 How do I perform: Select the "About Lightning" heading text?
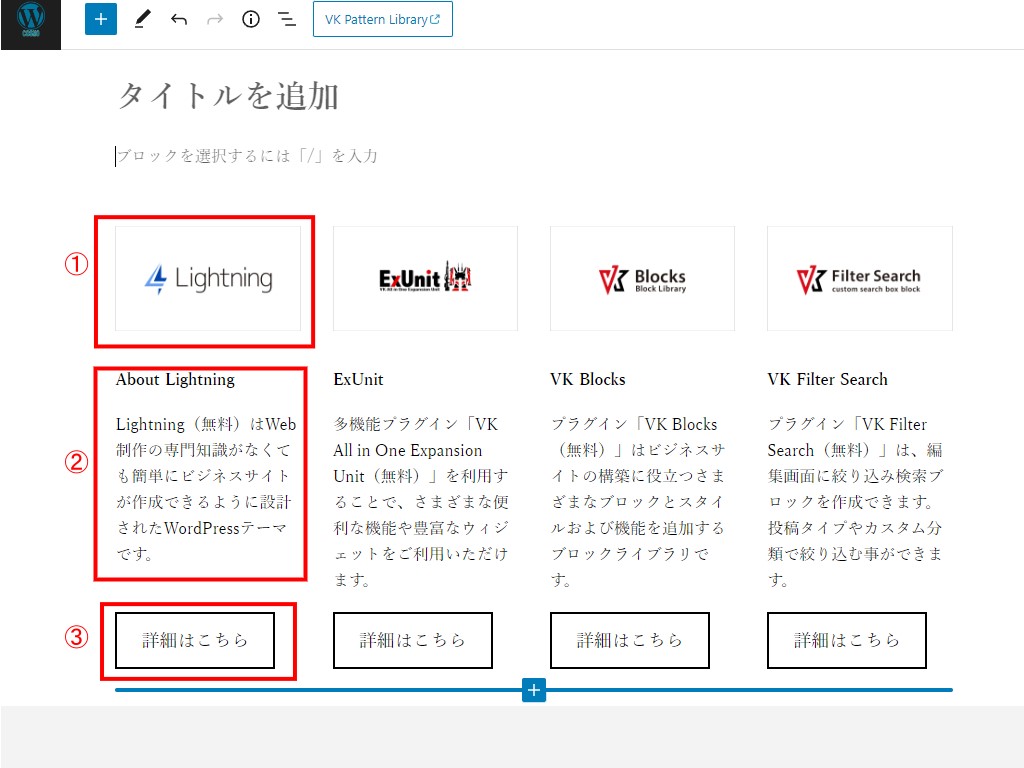(175, 379)
